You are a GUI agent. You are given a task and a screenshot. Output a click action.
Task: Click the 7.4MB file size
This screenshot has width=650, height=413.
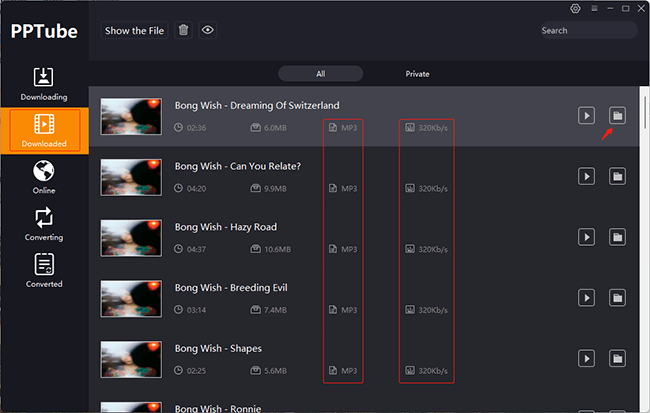coord(275,310)
